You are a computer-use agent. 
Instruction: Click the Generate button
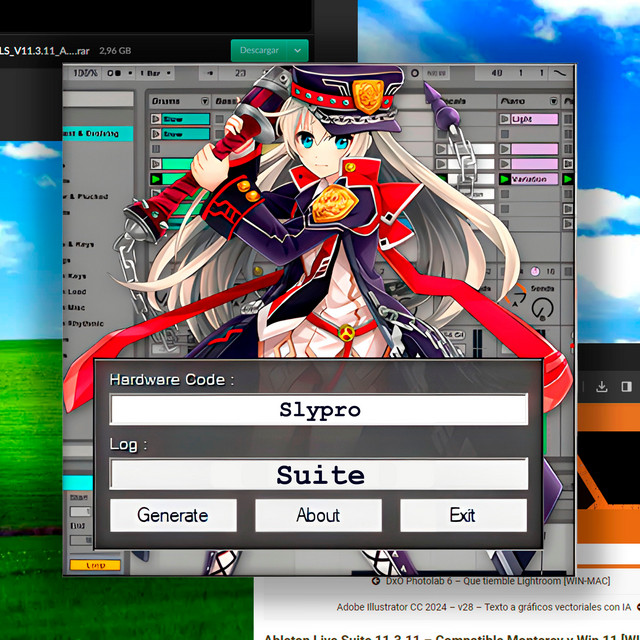(x=173, y=515)
